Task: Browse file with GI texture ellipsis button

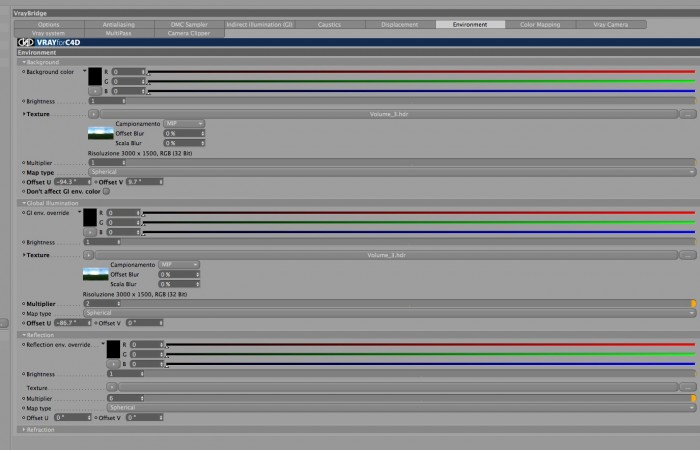Action: tap(688, 255)
